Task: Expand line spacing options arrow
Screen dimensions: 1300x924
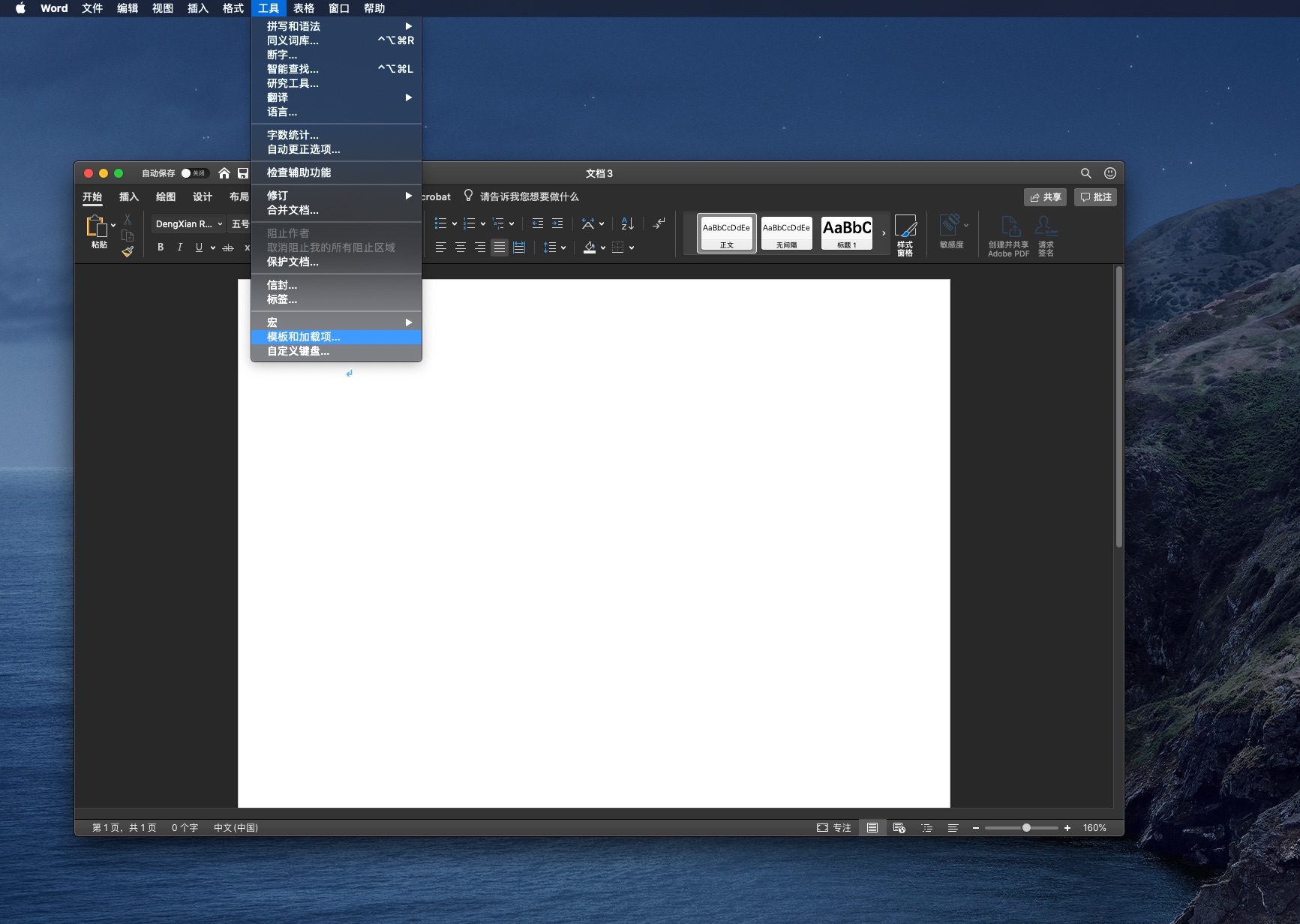Action: (x=563, y=247)
